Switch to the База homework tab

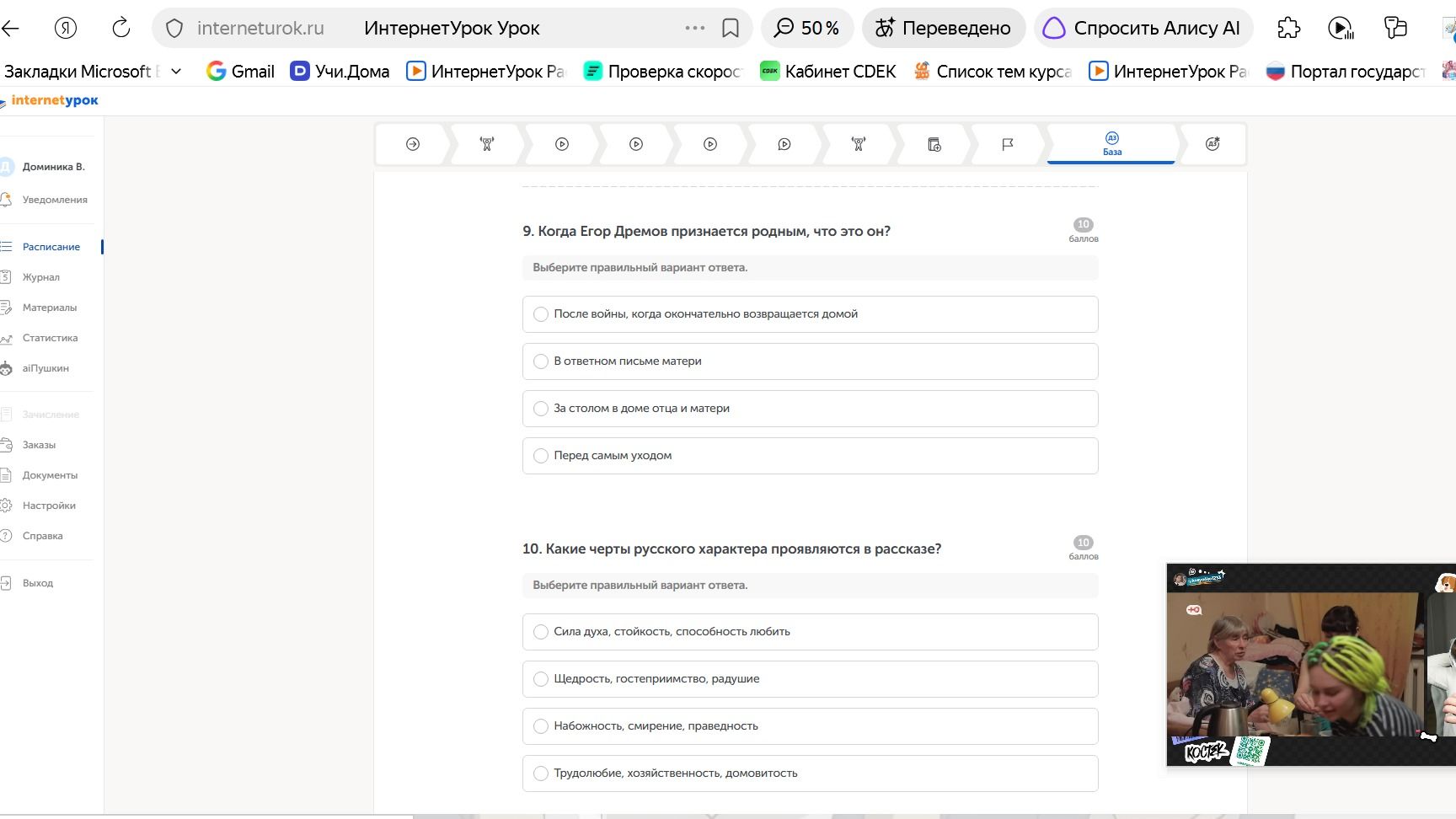1111,144
